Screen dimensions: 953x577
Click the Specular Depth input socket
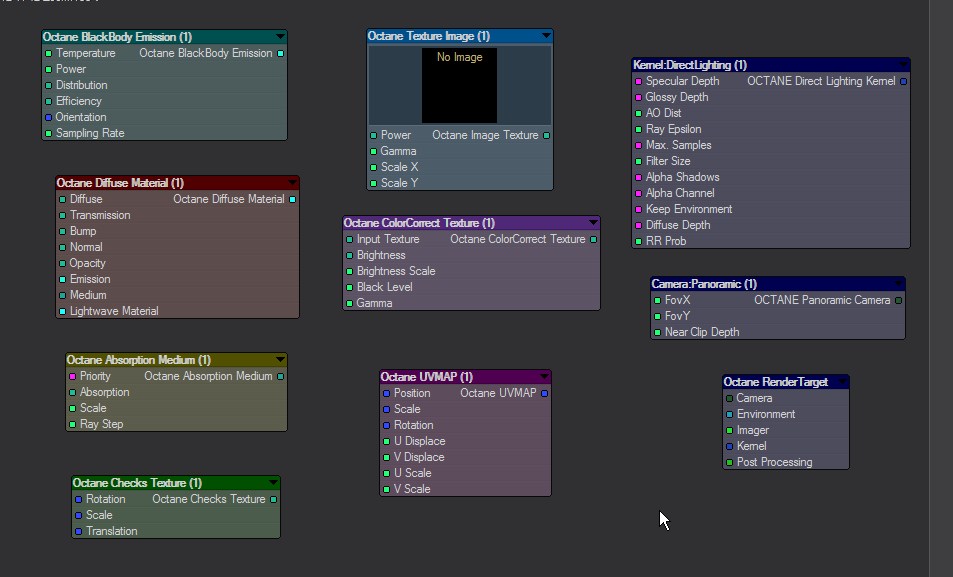point(638,81)
